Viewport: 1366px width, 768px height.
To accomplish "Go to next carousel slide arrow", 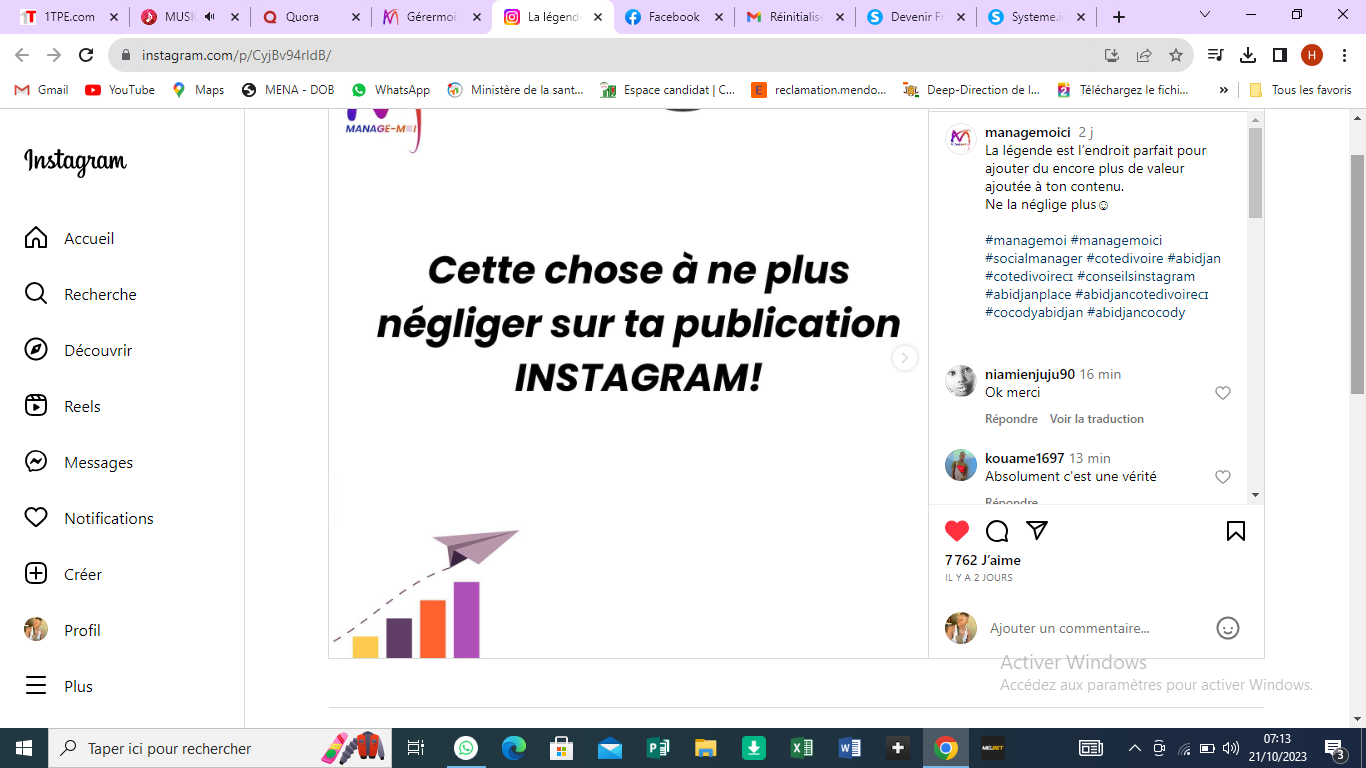I will point(905,358).
